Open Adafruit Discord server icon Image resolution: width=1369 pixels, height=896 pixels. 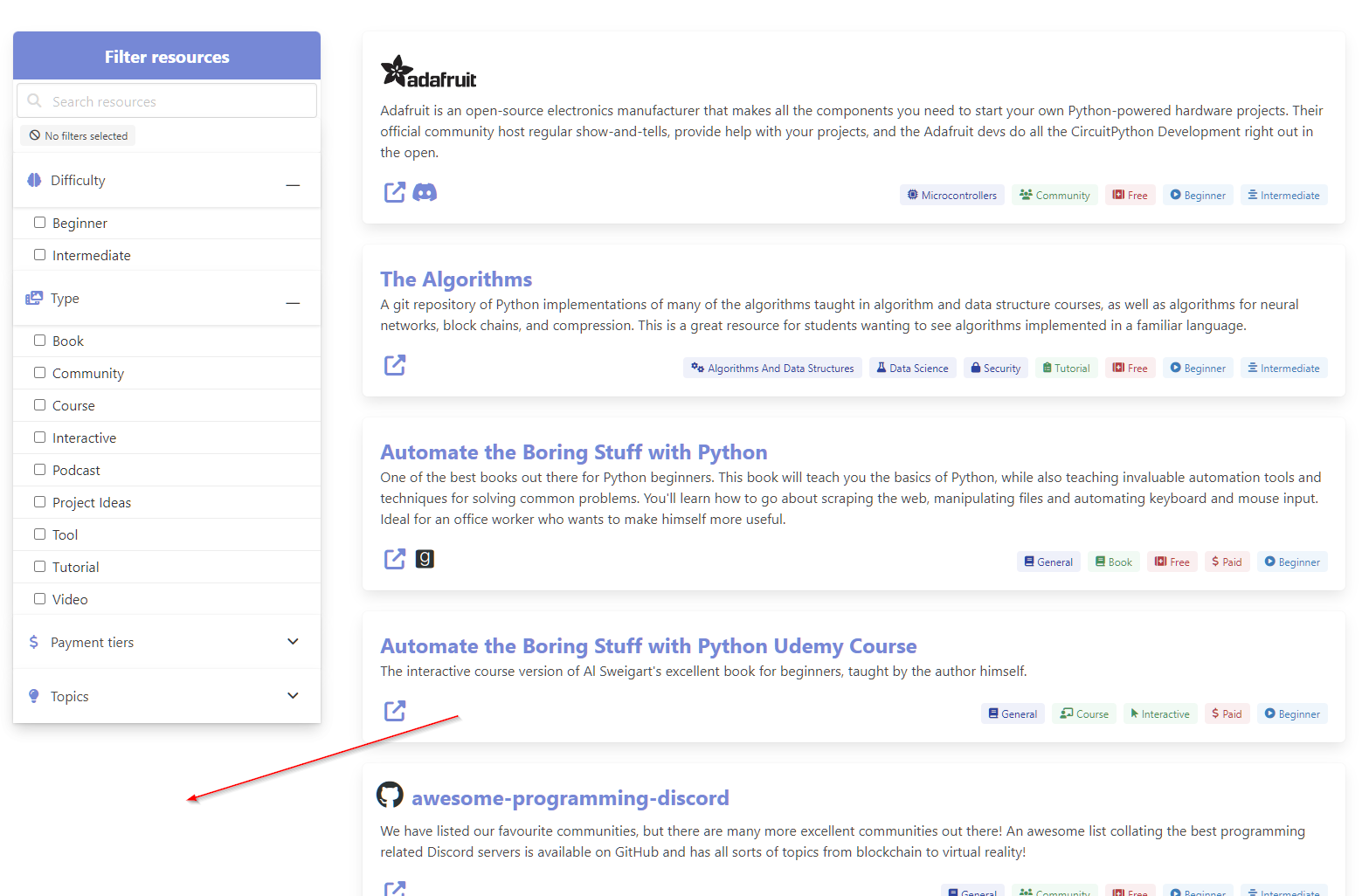(425, 192)
